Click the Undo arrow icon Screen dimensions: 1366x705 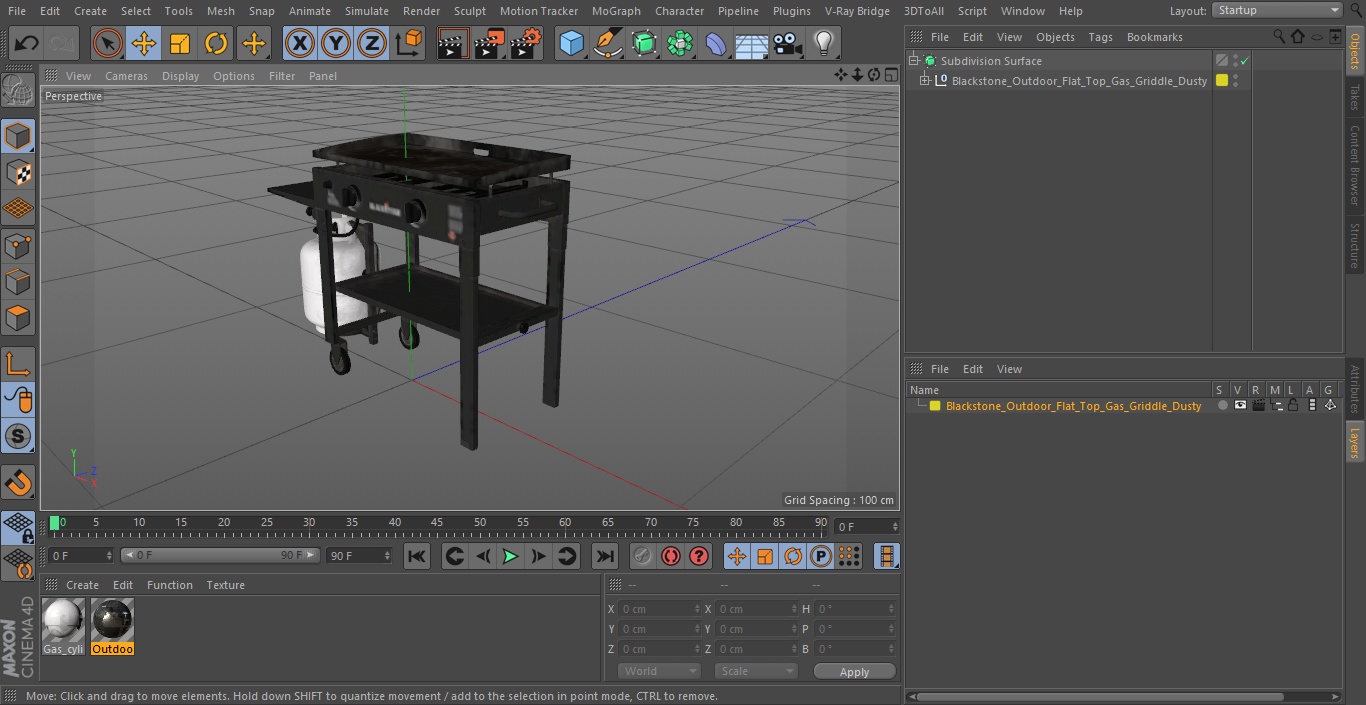pyautogui.click(x=26, y=43)
